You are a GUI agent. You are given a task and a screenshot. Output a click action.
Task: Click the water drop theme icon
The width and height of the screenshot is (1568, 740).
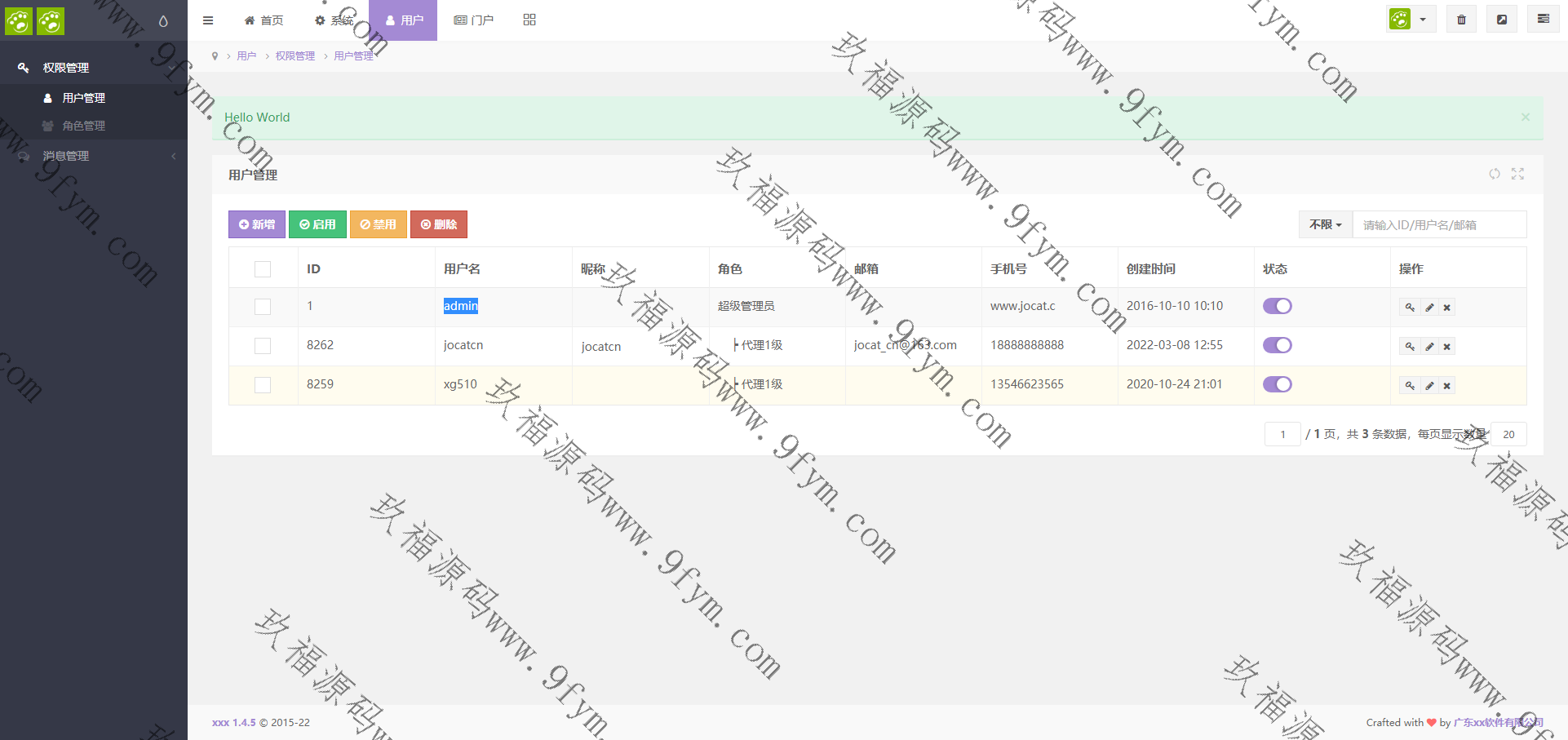pos(163,21)
